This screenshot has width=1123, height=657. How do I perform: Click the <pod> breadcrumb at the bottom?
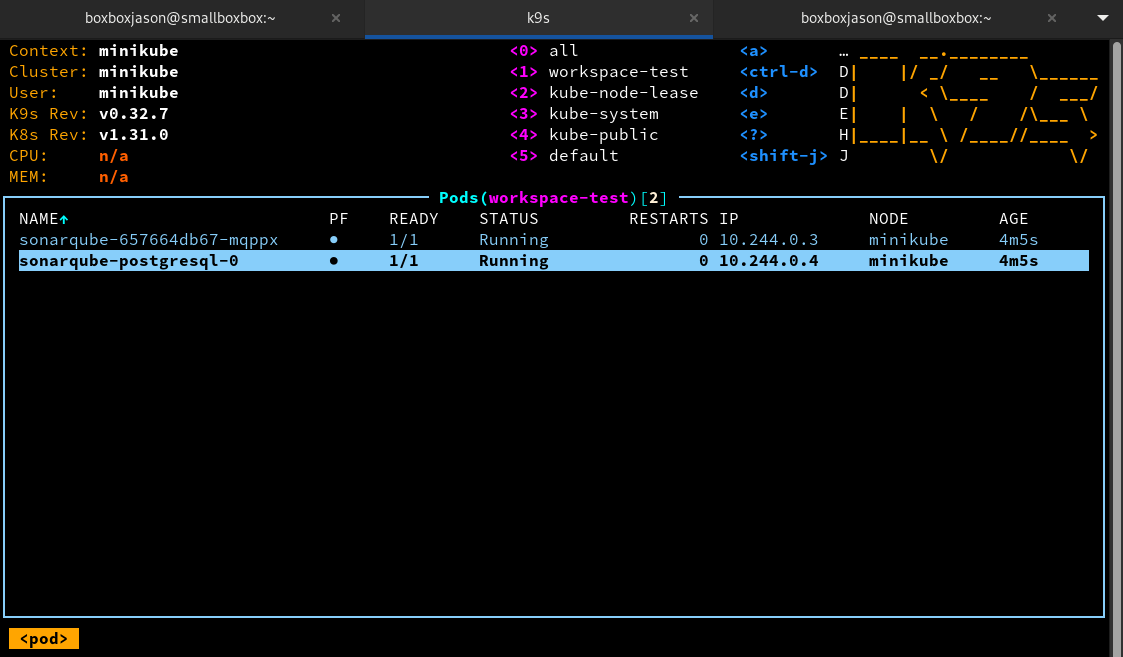click(x=44, y=638)
